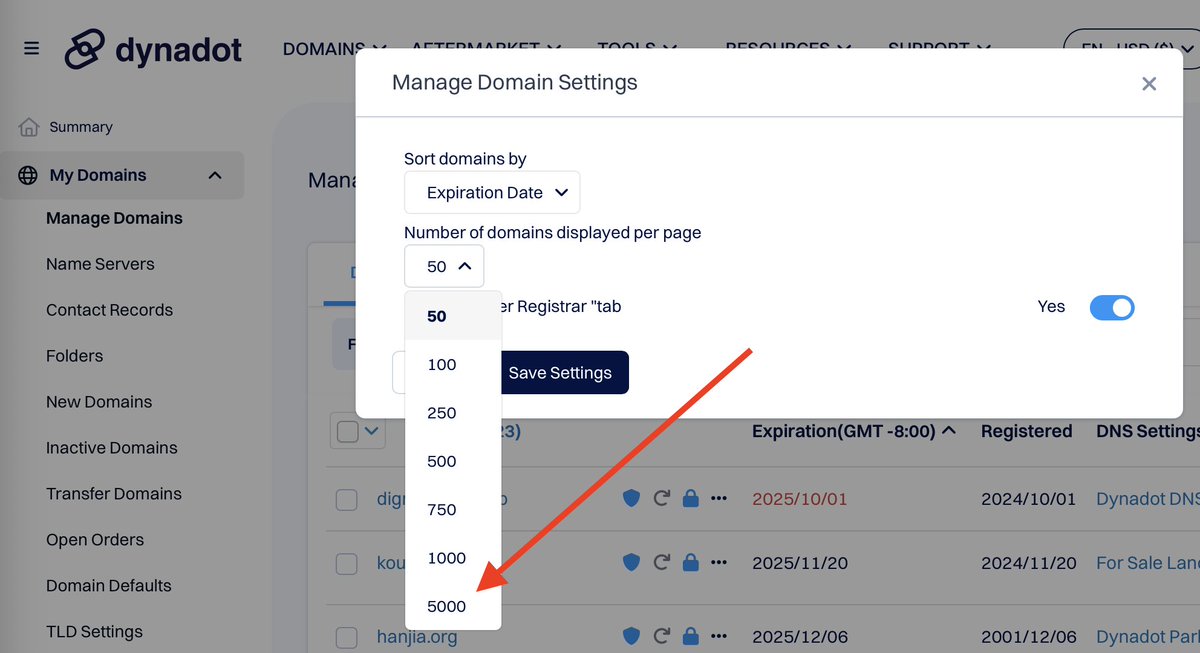
Task: Select 100 domains per page
Action: coord(453,364)
